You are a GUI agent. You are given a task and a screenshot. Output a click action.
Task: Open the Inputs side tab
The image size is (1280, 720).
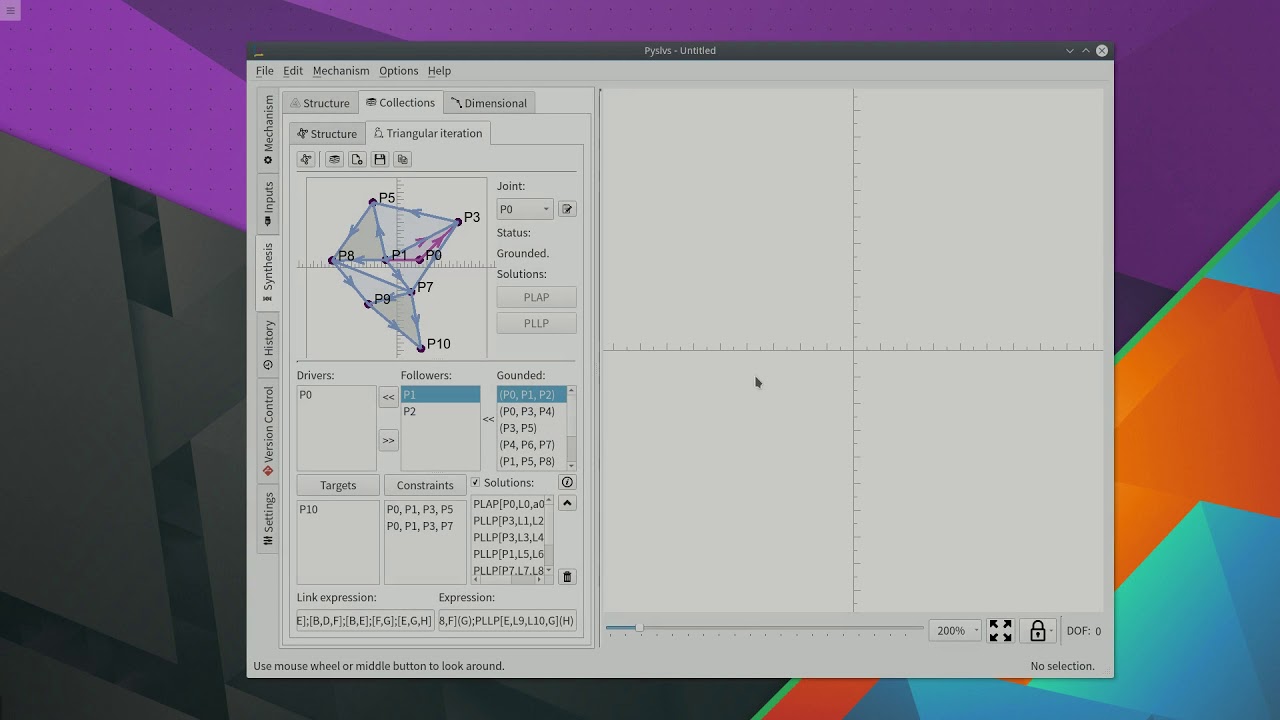click(268, 203)
